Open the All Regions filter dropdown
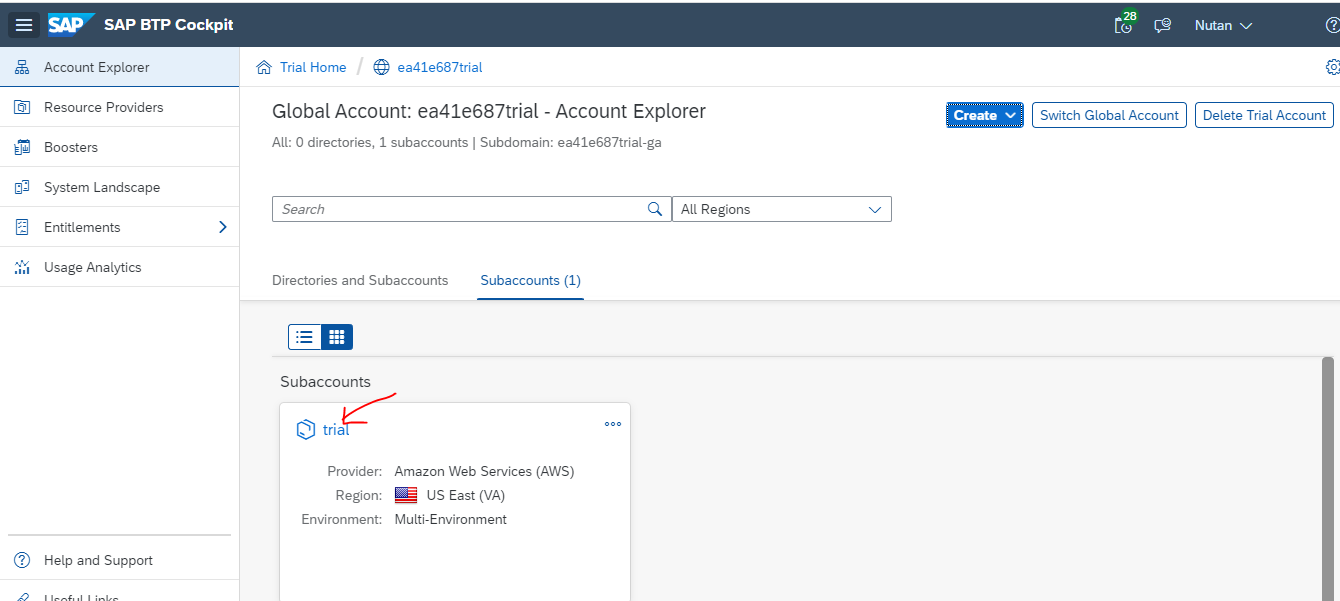 pyautogui.click(x=781, y=209)
